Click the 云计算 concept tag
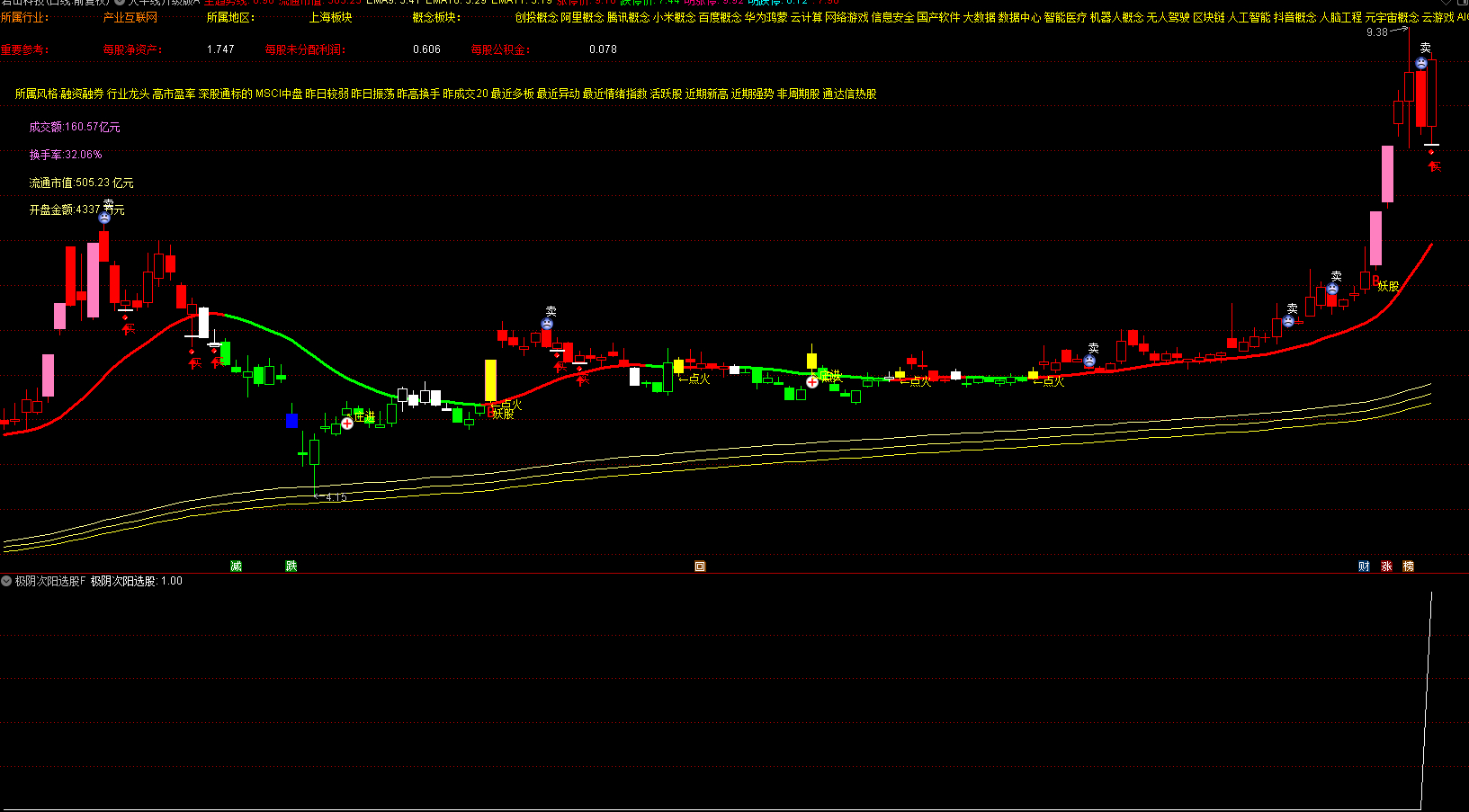The image size is (1469, 812). coord(806,17)
